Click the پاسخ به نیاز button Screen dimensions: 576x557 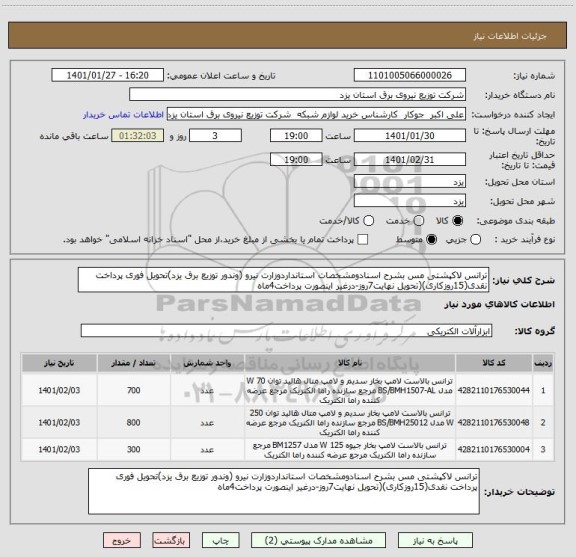pos(435,540)
